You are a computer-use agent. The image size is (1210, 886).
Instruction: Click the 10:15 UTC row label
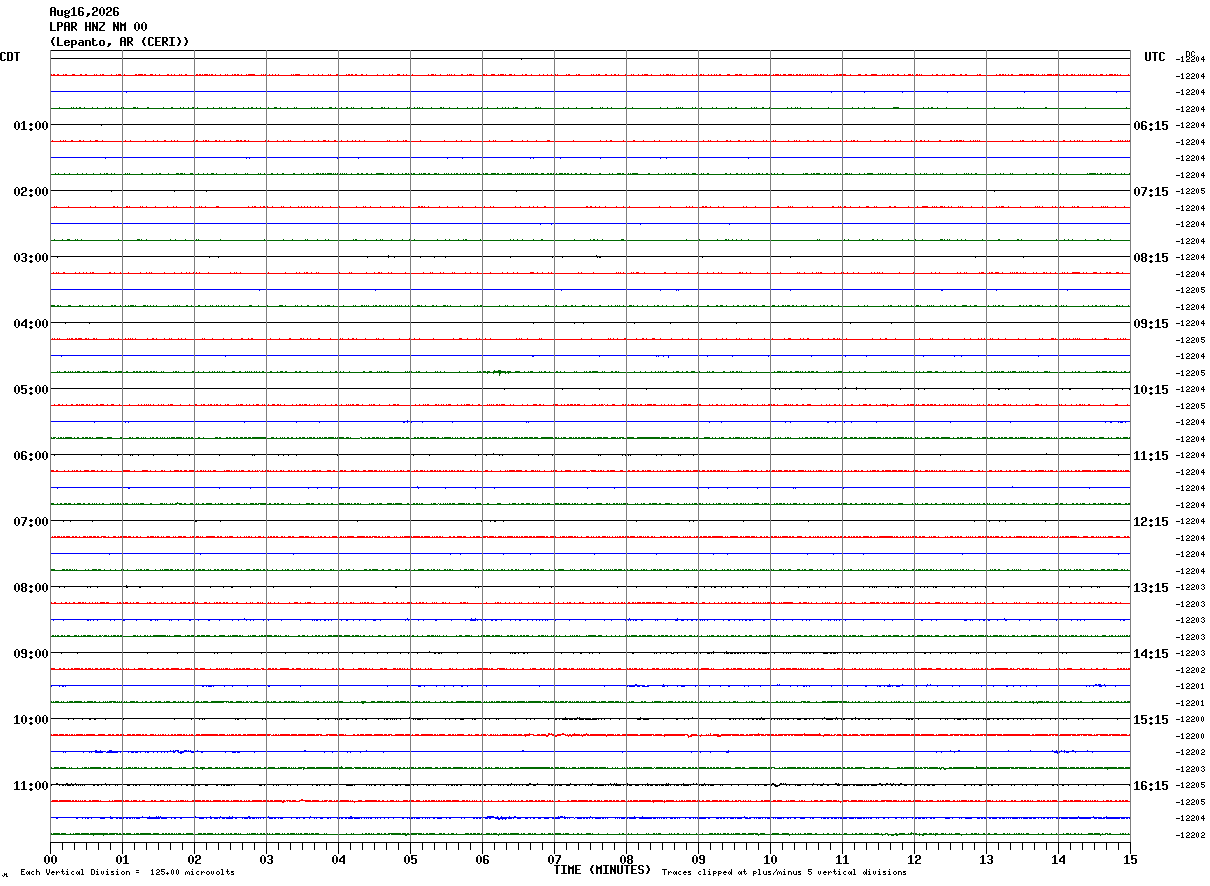[1150, 390]
